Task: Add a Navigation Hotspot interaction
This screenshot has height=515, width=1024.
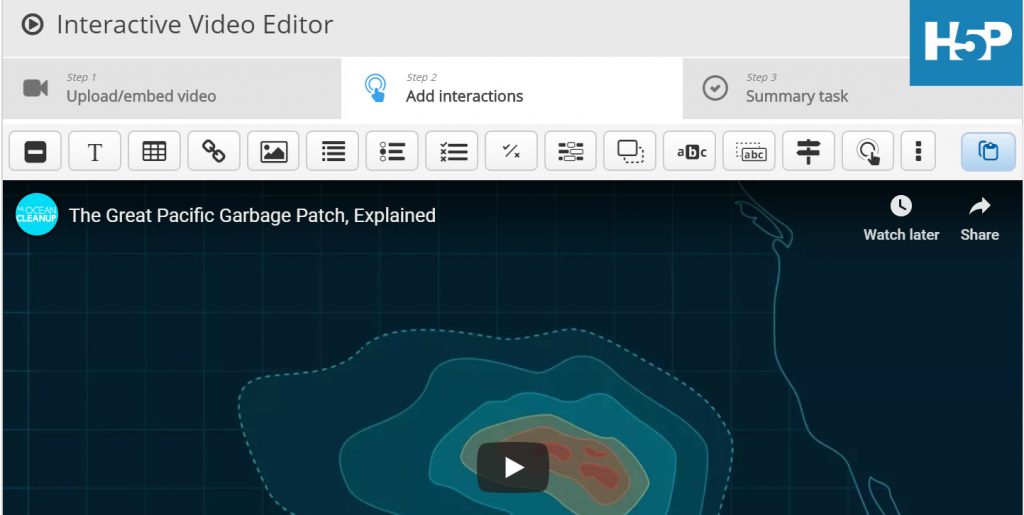Action: coord(868,151)
